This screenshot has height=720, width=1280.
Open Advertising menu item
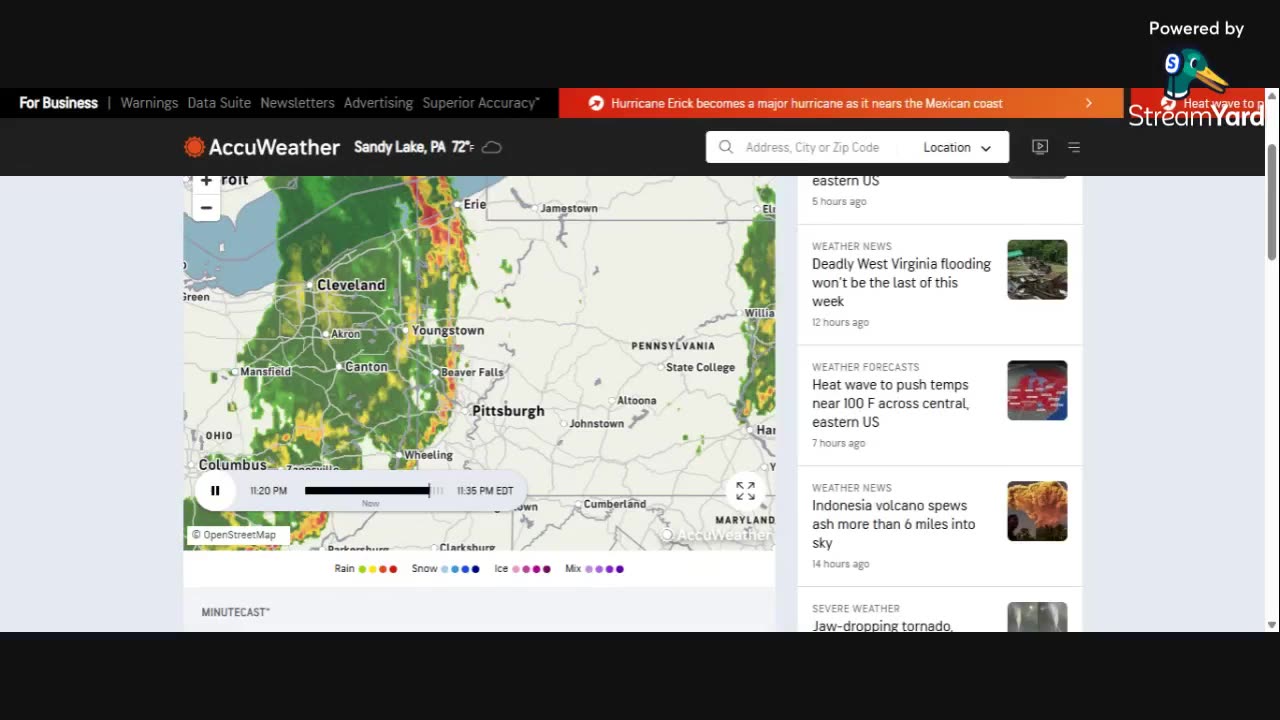coord(378,103)
